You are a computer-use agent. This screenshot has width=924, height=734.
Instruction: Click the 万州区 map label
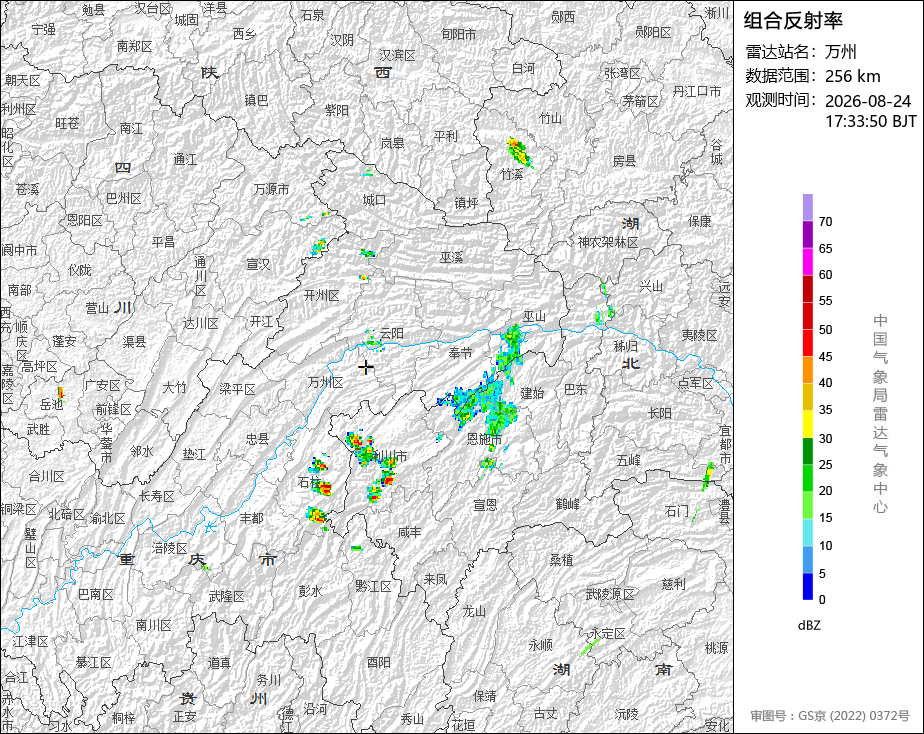tap(325, 382)
